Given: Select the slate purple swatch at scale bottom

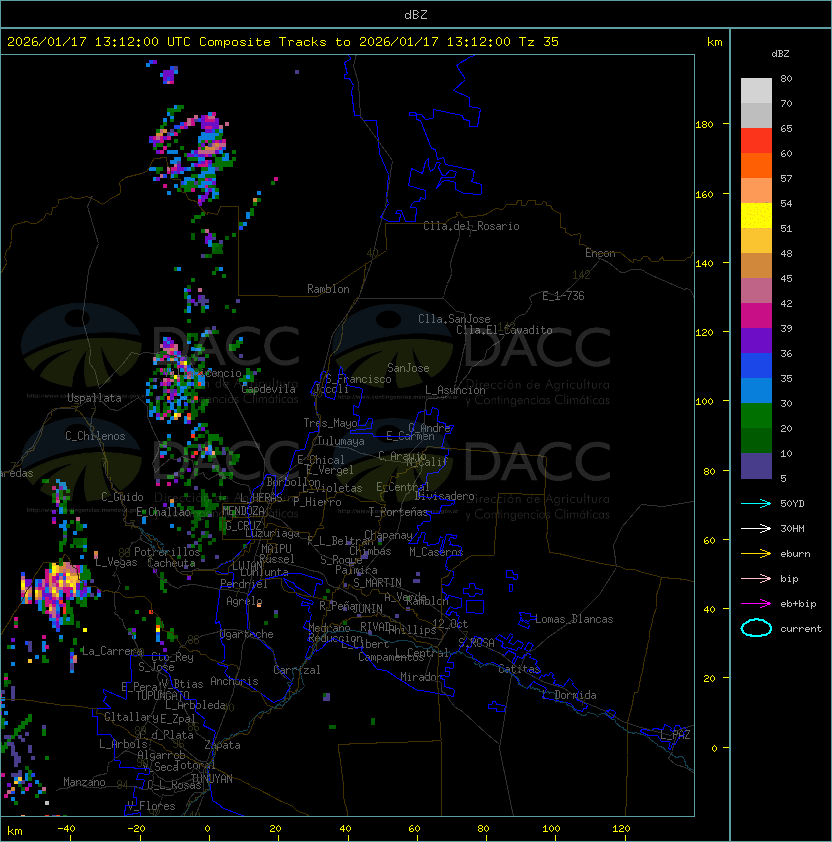Looking at the screenshot, I should tap(756, 466).
